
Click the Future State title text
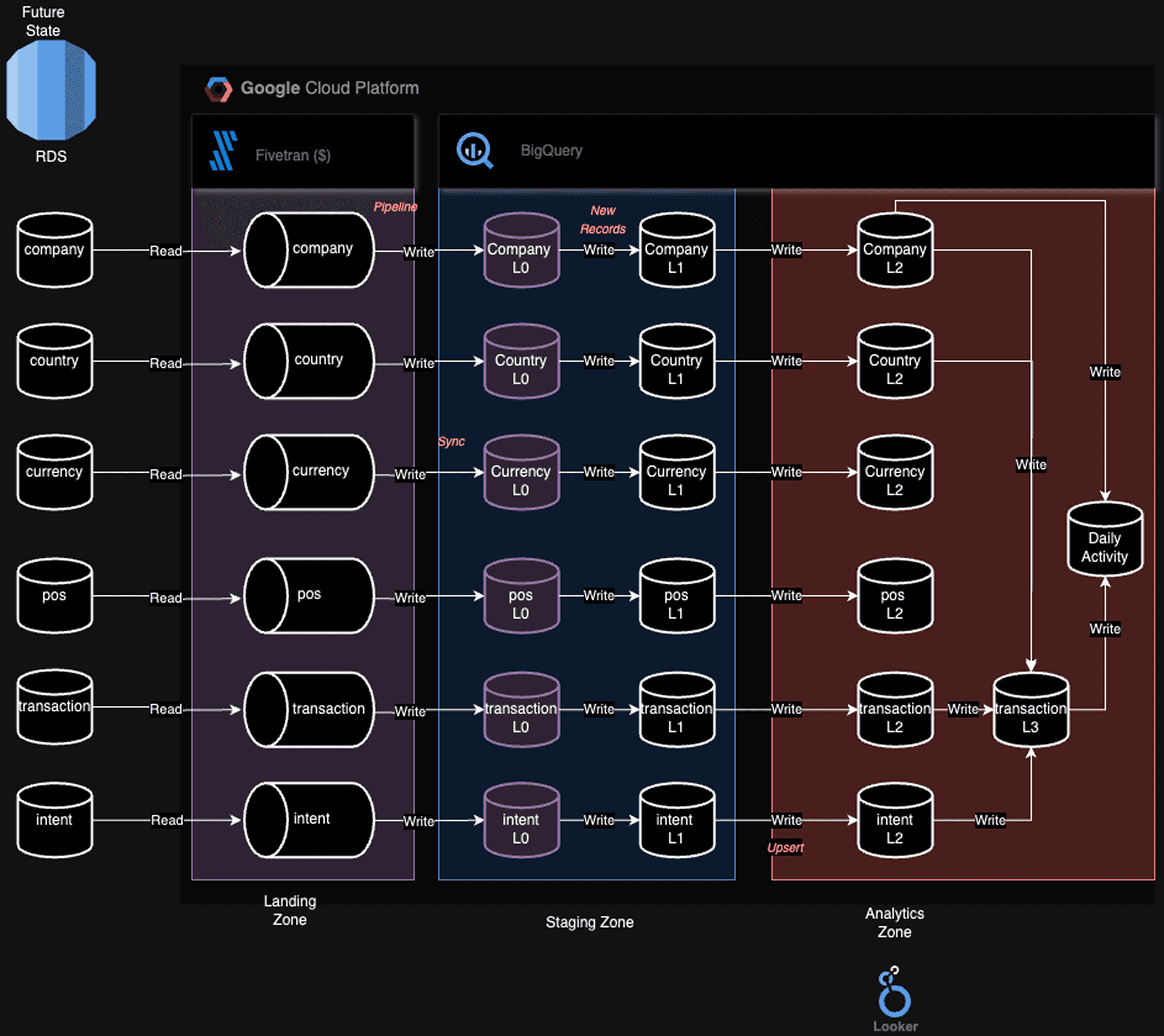pos(43,21)
